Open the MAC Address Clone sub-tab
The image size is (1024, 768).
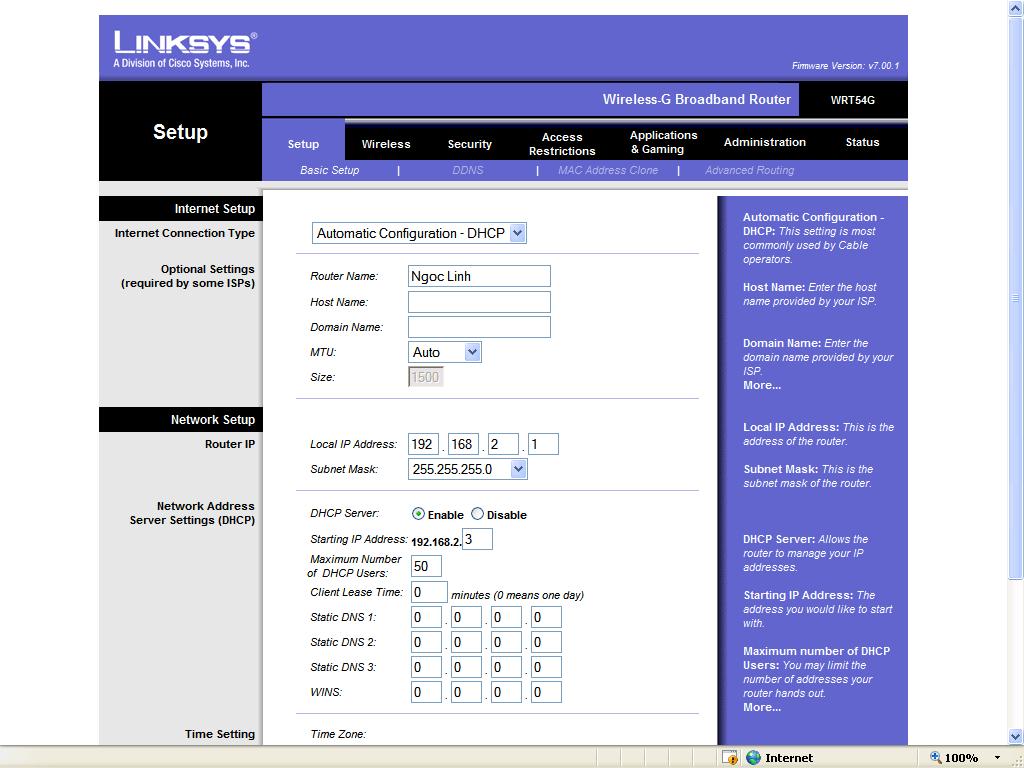608,170
